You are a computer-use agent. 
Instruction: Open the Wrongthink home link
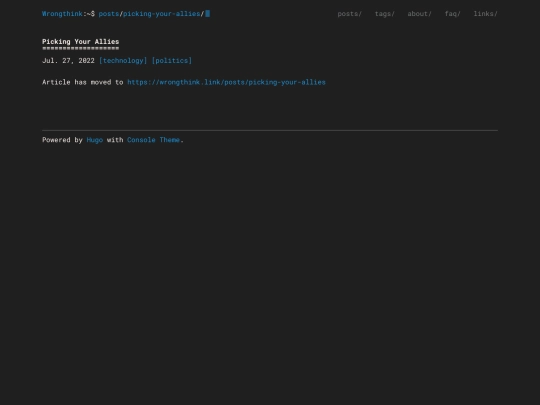(x=62, y=14)
